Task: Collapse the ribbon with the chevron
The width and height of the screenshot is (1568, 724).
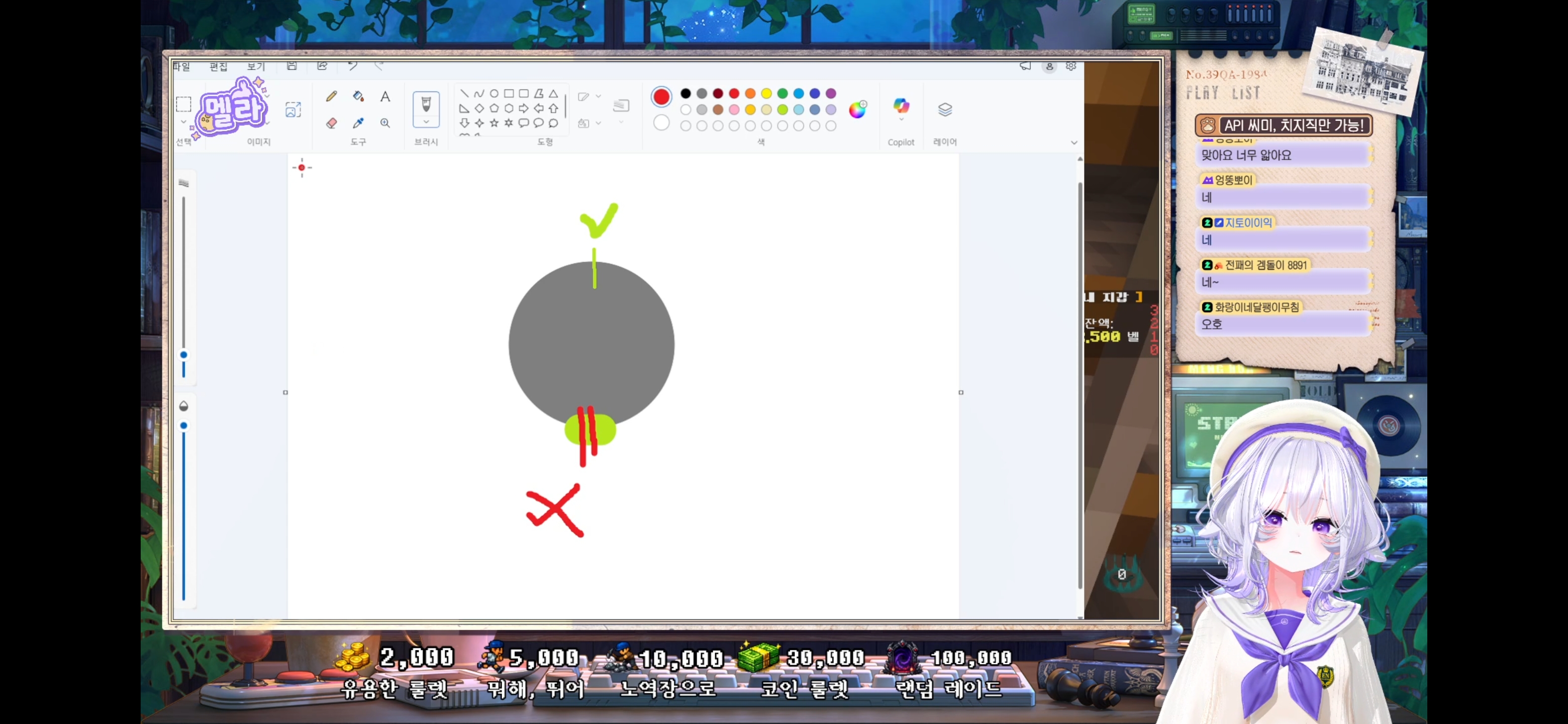Action: point(1074,142)
